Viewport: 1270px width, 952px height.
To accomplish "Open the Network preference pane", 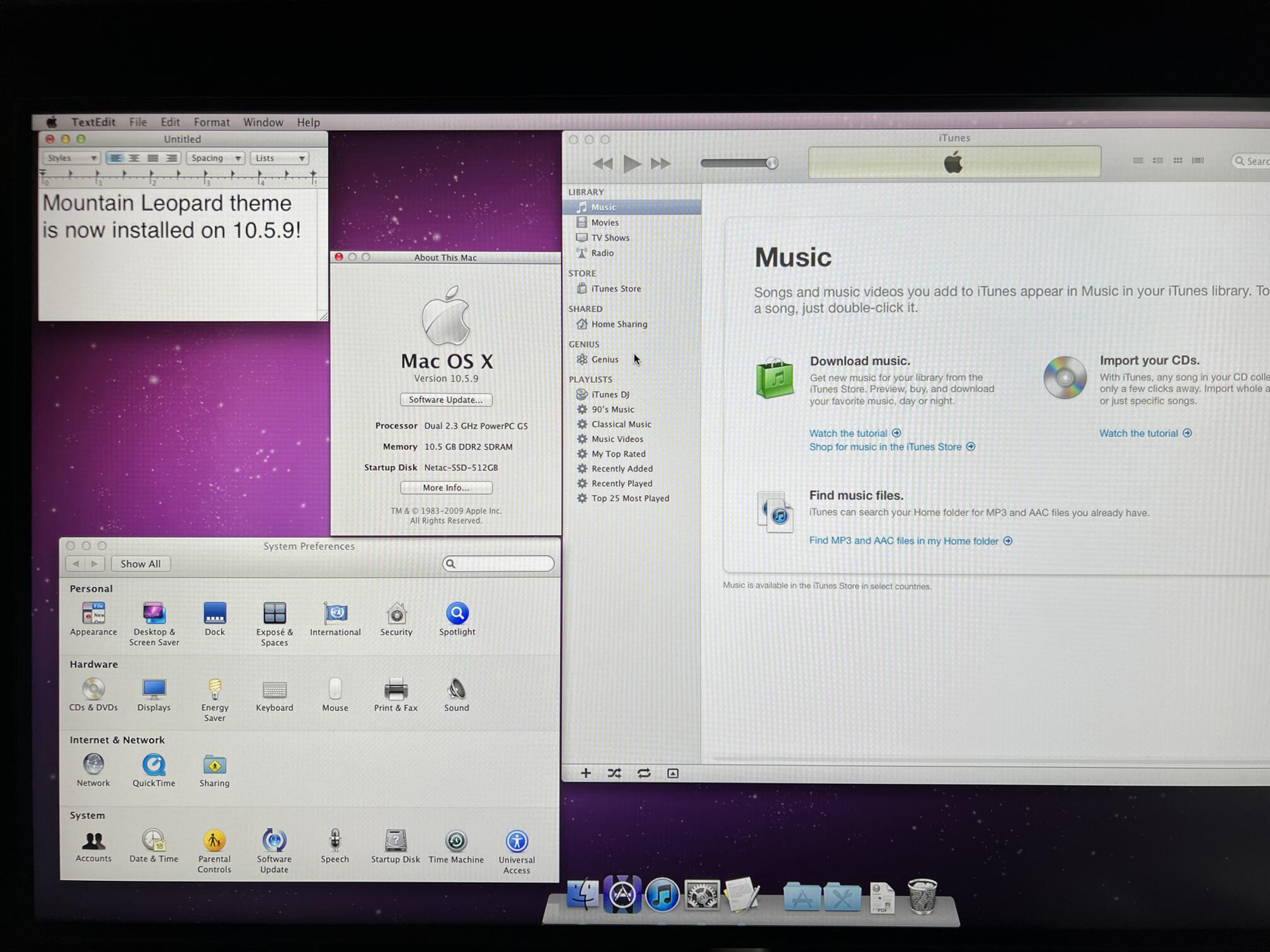I will click(x=93, y=771).
